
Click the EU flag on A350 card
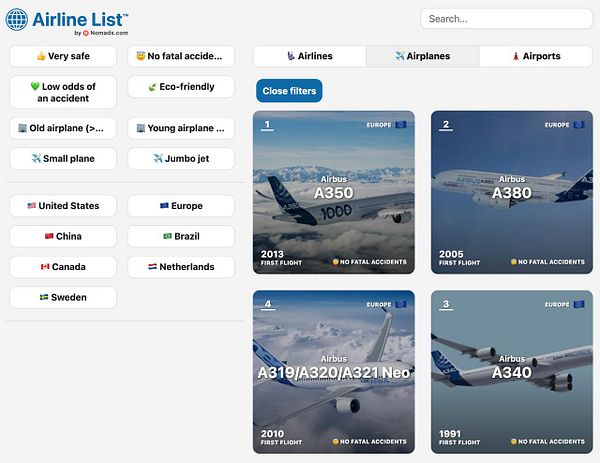(401, 125)
